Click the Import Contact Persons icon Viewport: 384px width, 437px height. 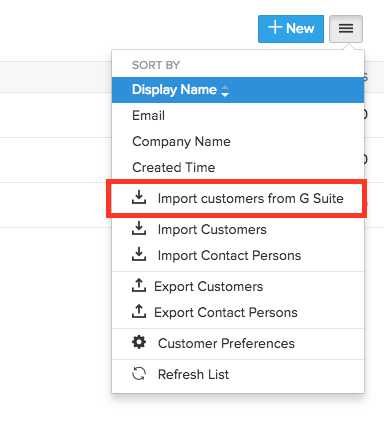coord(139,254)
